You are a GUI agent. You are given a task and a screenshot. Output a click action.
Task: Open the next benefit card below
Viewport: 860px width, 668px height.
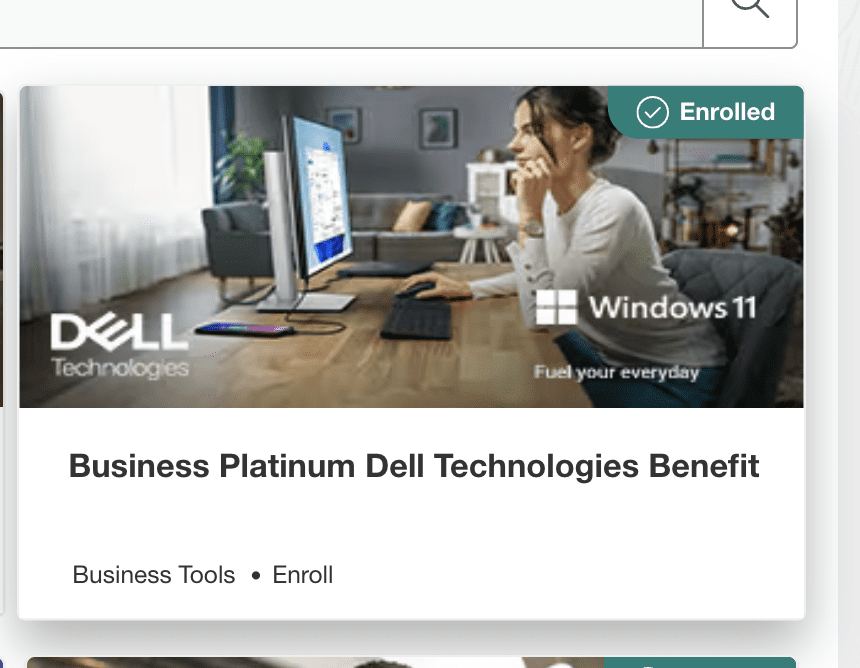tap(411, 663)
